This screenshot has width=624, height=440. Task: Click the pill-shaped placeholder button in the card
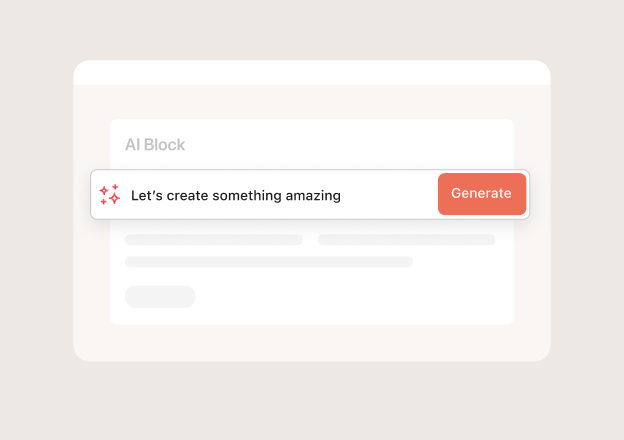pos(160,297)
